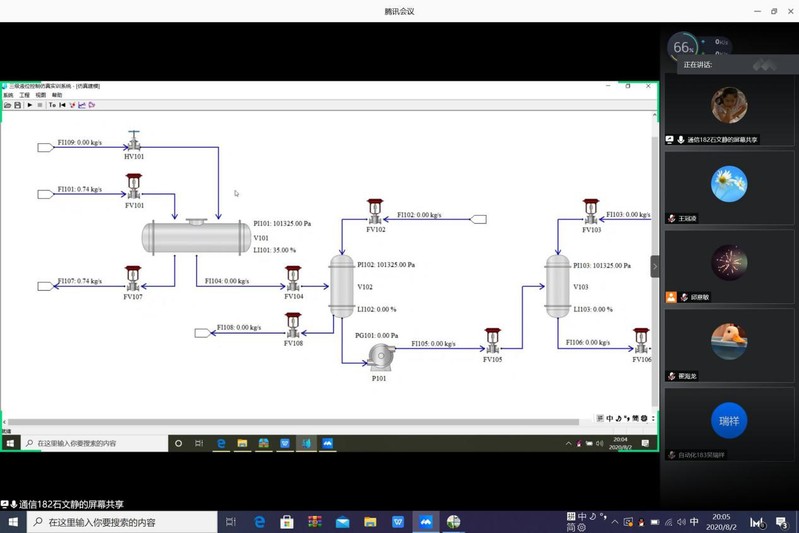
Task: Select the FV101 control valve
Action: [134, 187]
